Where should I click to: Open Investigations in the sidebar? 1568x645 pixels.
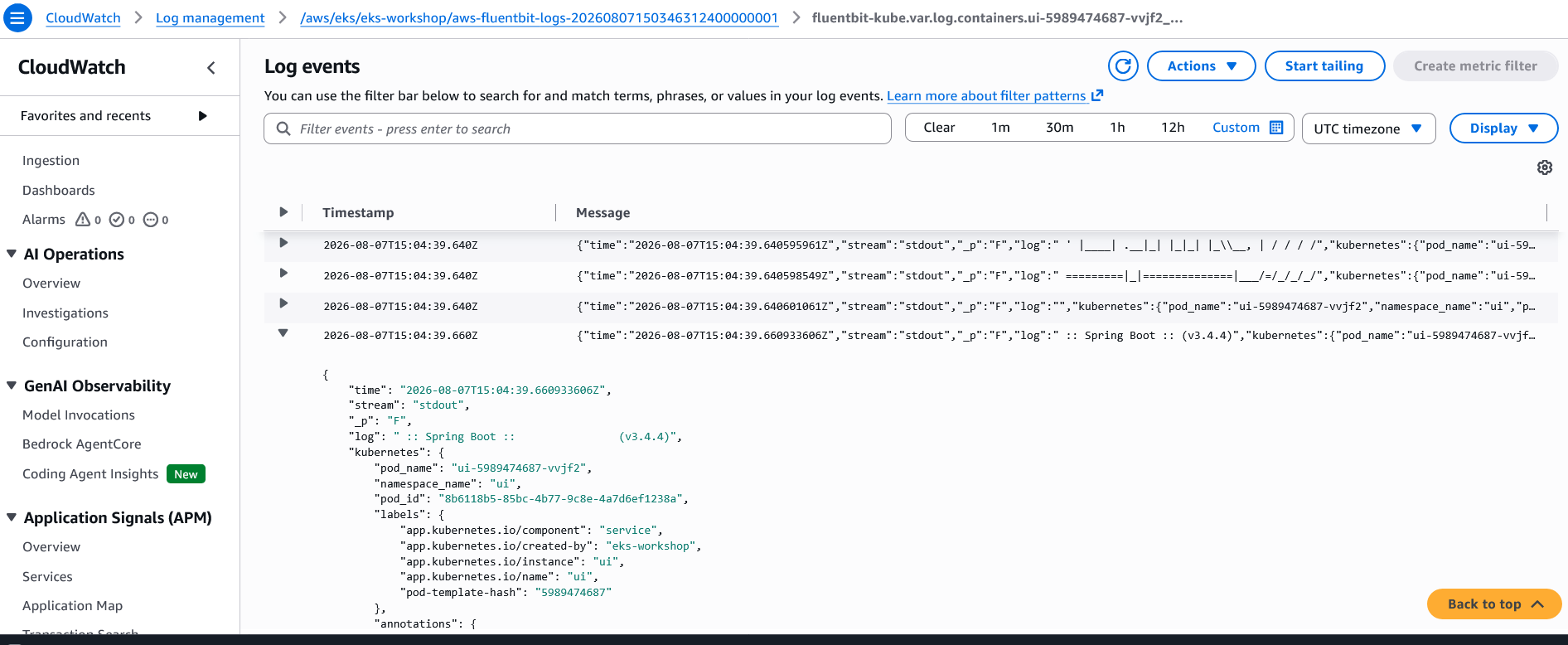(x=65, y=313)
